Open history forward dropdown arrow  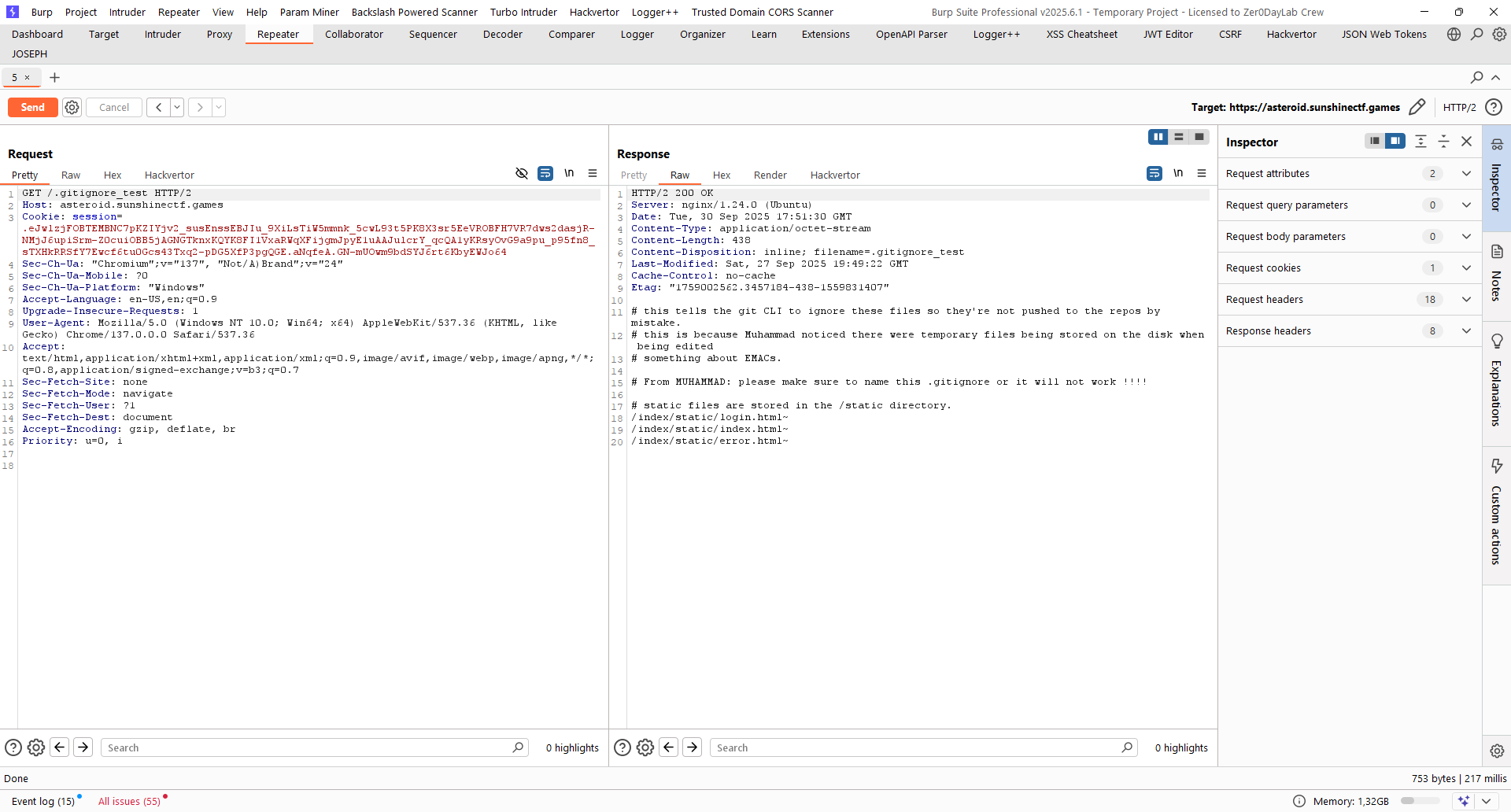point(219,108)
